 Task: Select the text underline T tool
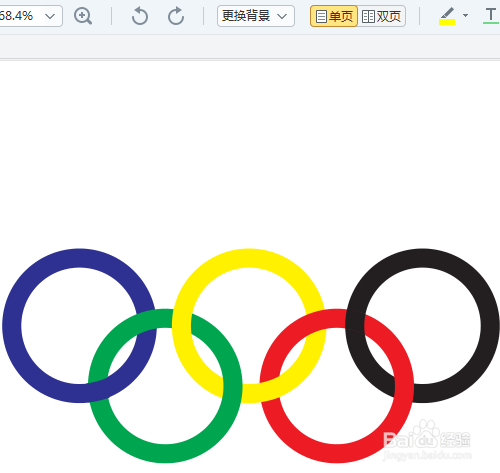[x=490, y=16]
